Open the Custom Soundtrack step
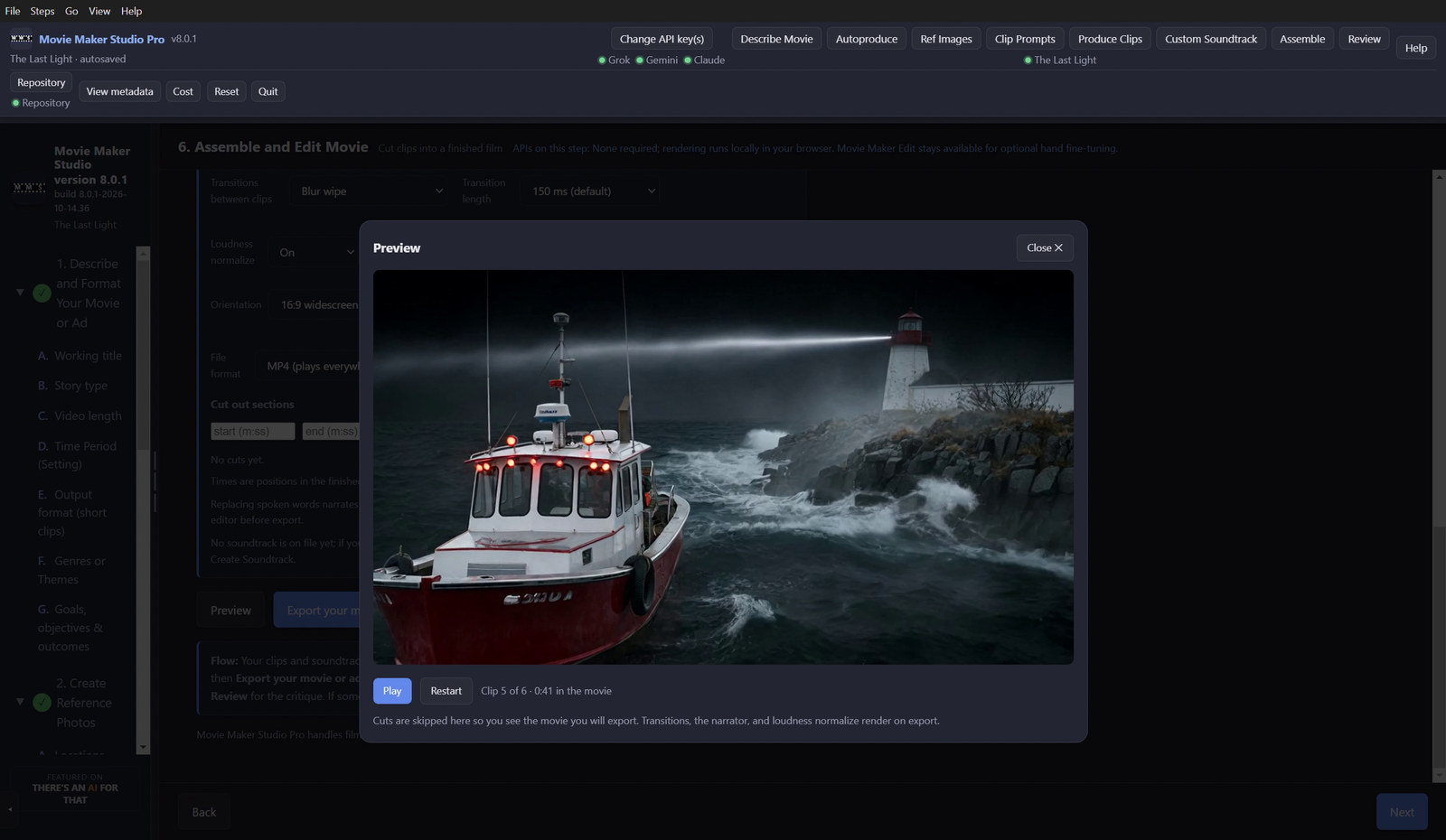 (x=1211, y=39)
